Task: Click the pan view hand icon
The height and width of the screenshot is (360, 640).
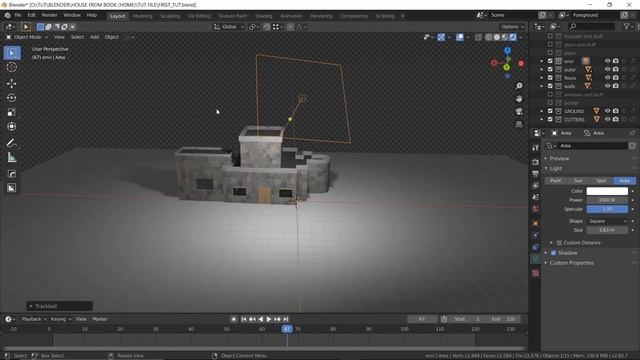Action: coord(519,99)
